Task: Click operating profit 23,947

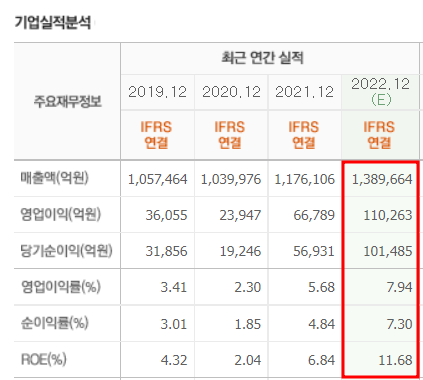Action: [x=240, y=216]
